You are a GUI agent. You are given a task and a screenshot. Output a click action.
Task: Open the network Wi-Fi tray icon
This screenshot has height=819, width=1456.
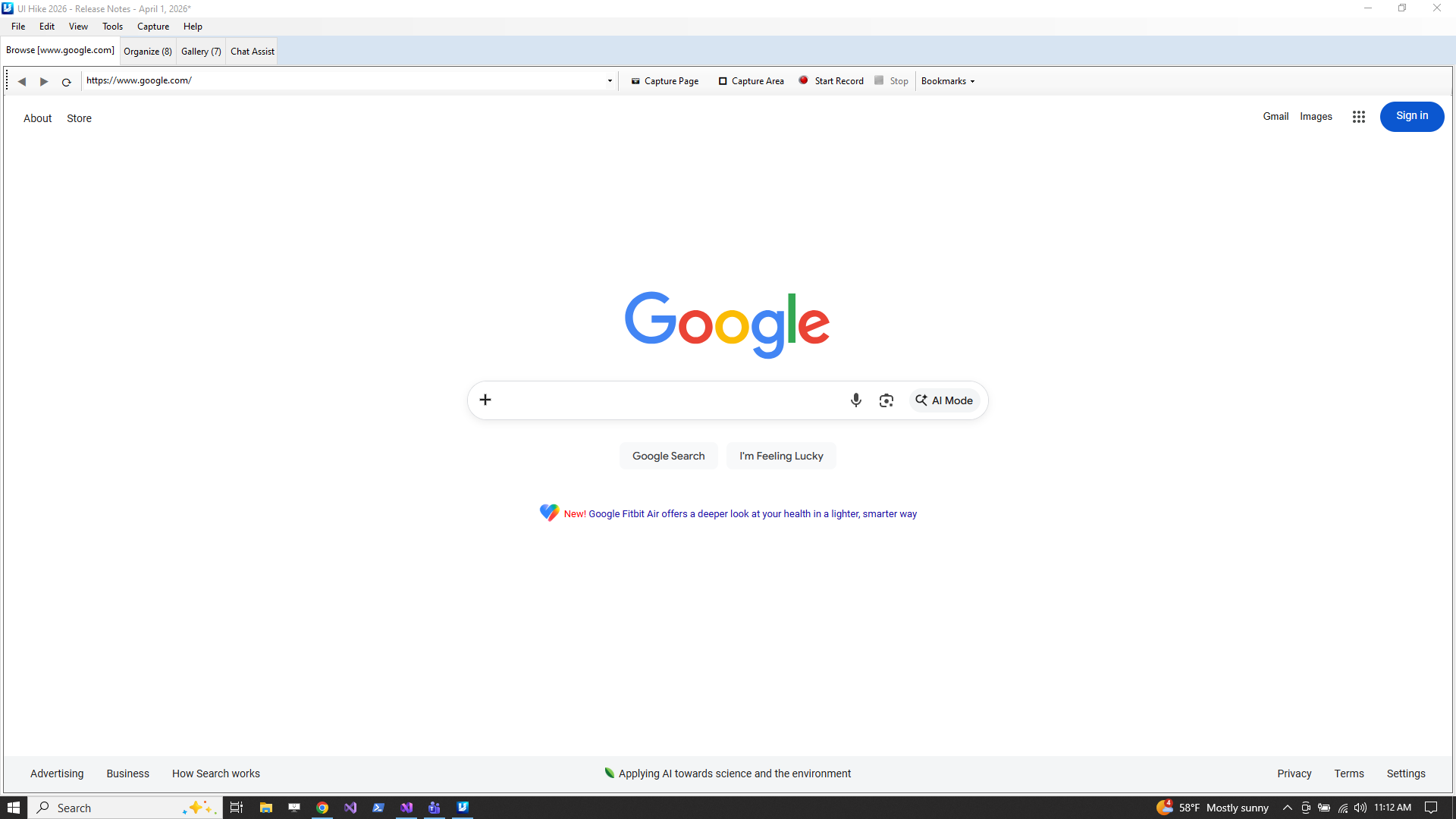1342,808
